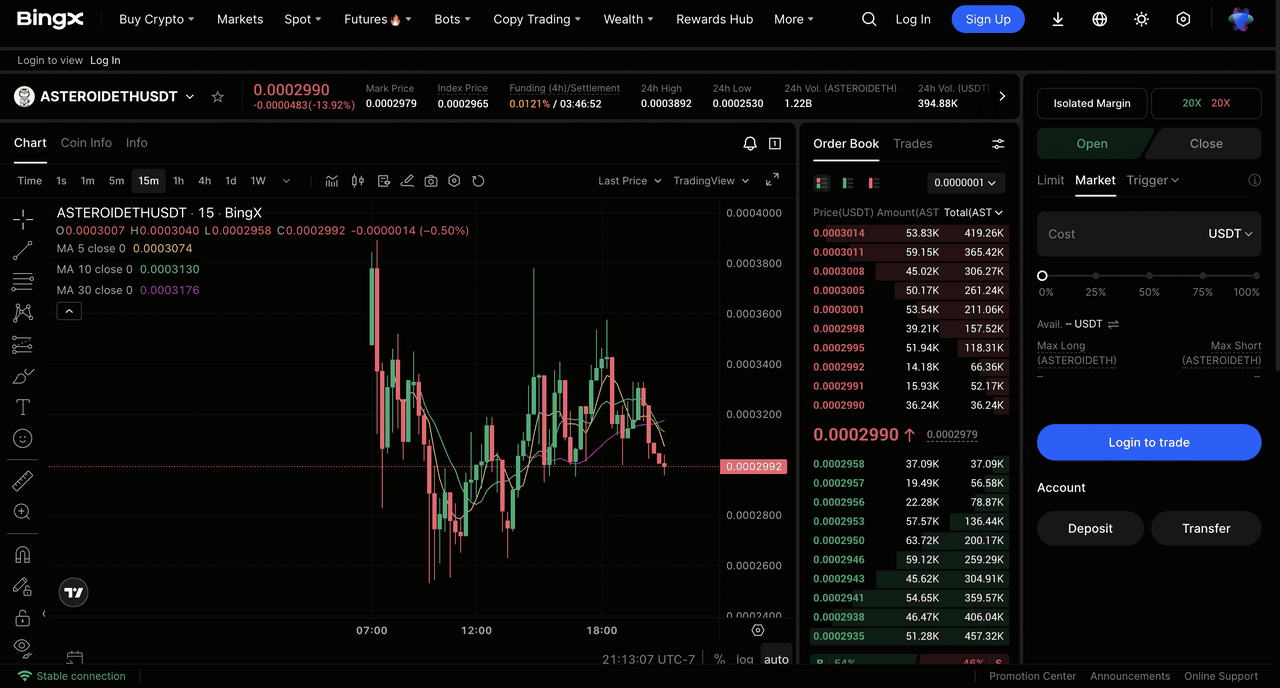Select the ruler measure tool
Viewport: 1280px width, 688px height.
point(22,481)
